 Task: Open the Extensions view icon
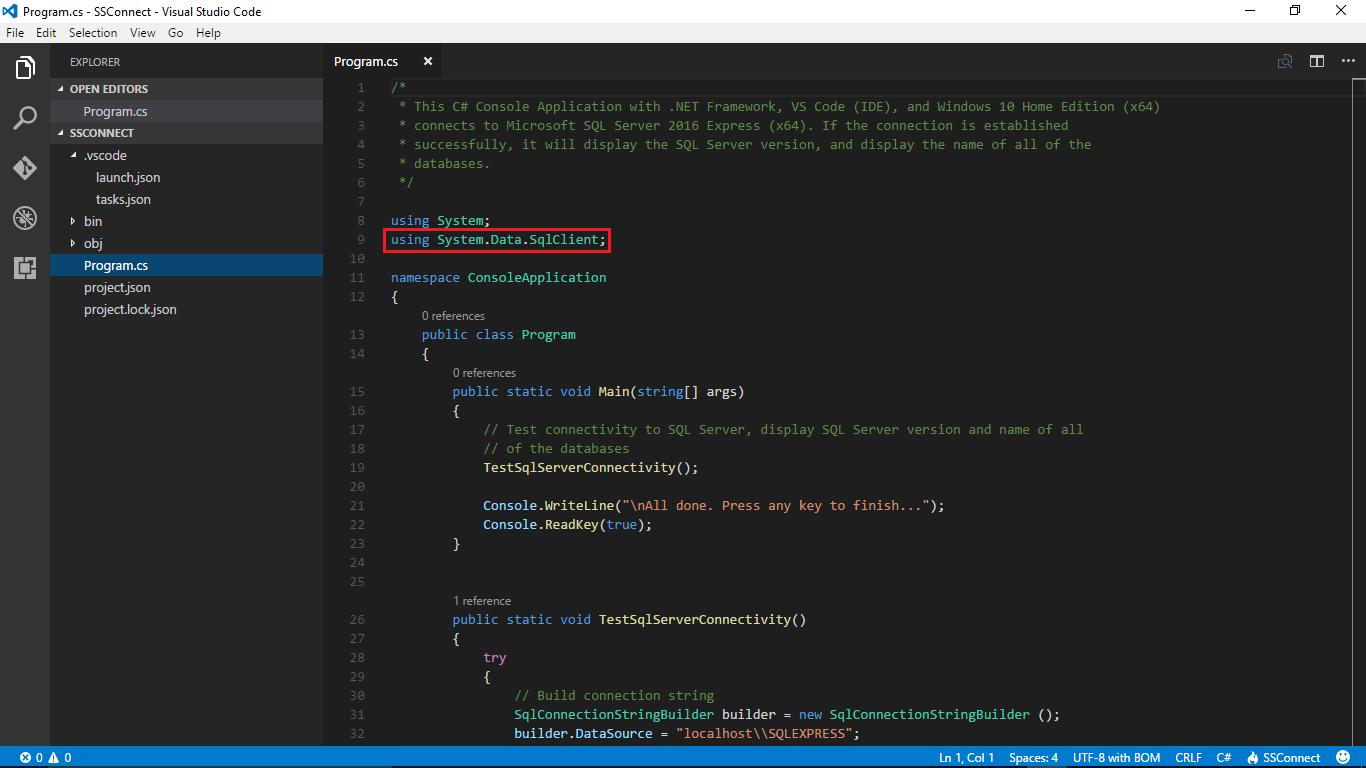pyautogui.click(x=25, y=267)
